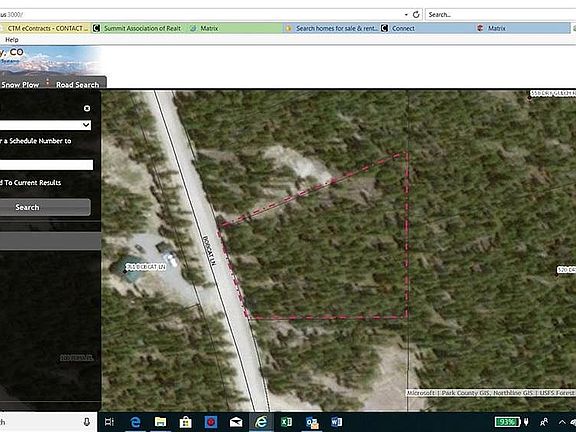Open the Mail app from the taskbar

tap(236, 422)
